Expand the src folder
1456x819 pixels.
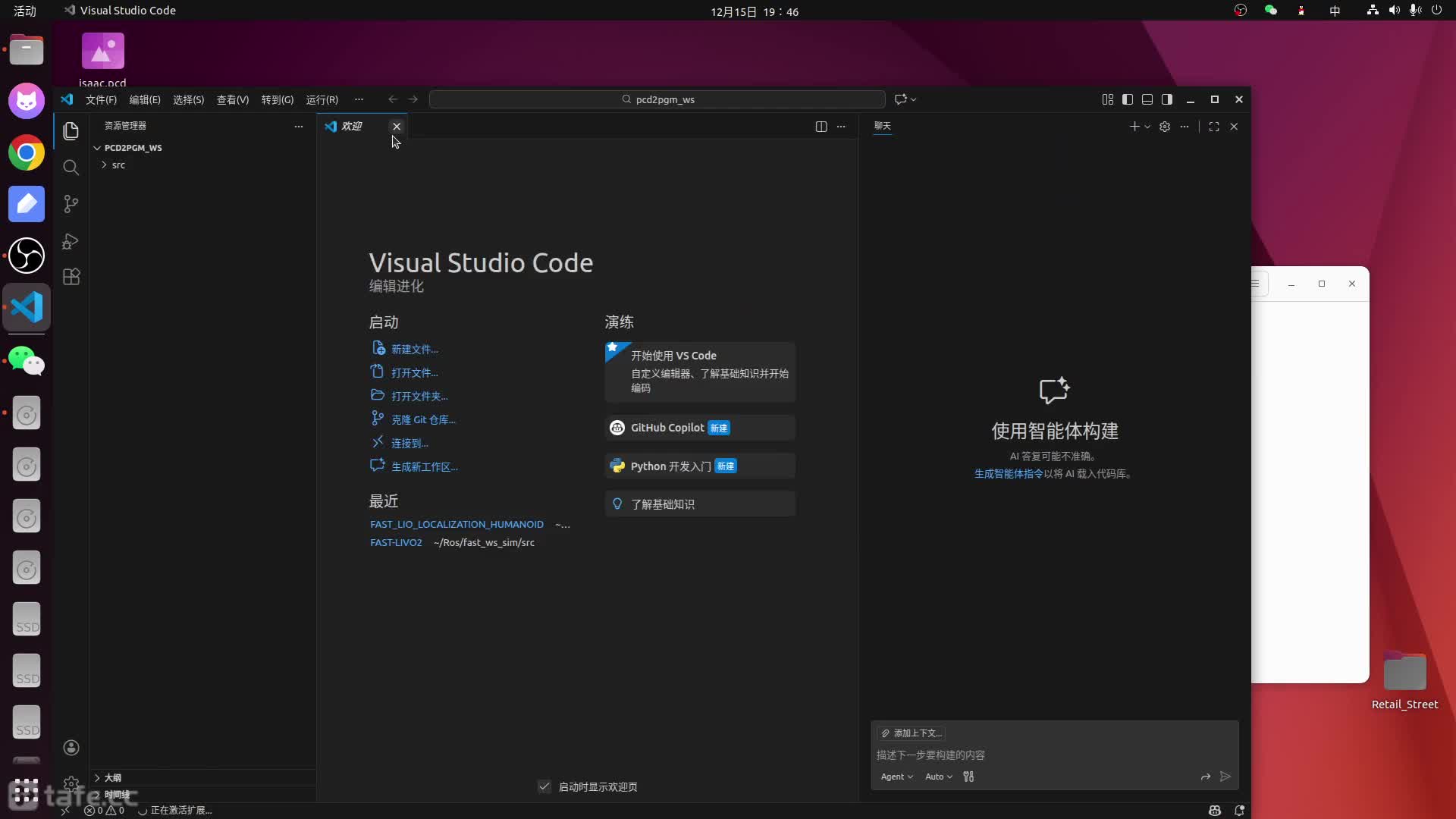[x=118, y=165]
